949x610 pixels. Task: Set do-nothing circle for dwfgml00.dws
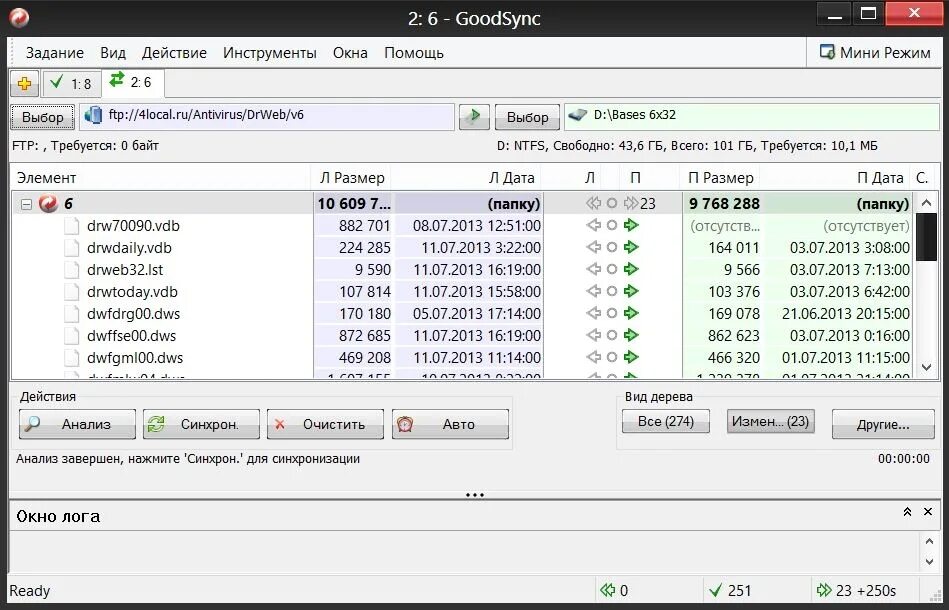[612, 357]
